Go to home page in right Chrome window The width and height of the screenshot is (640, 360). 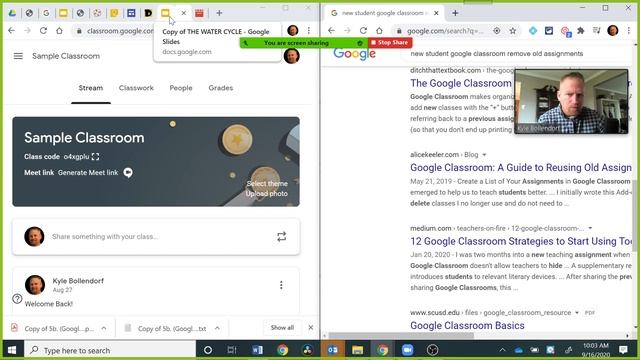pos(379,31)
